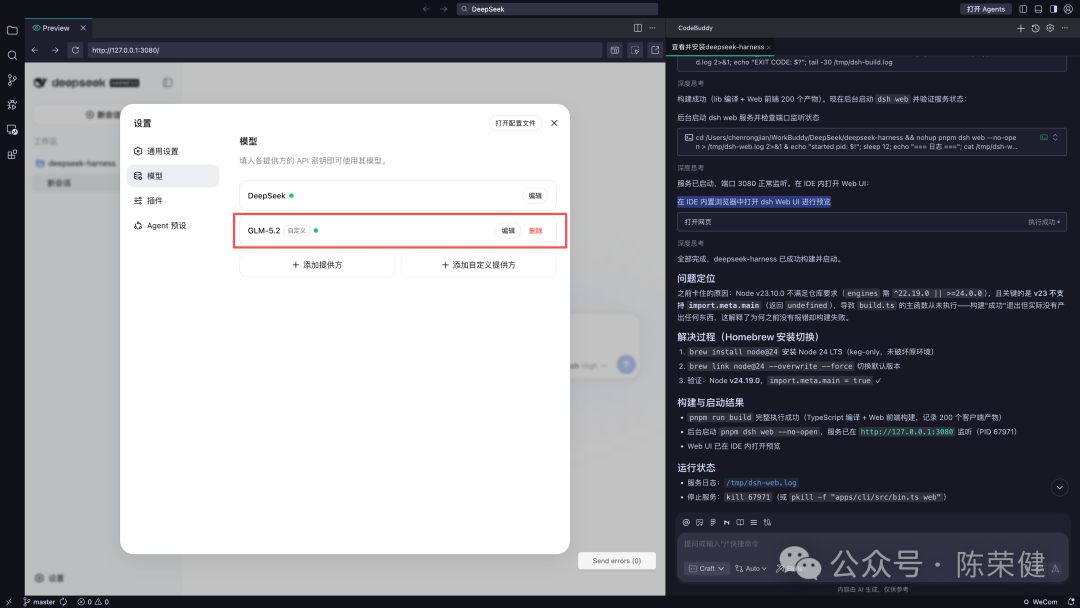Image resolution: width=1080 pixels, height=608 pixels.
Task: Click 添加提供方 button
Action: click(x=317, y=265)
